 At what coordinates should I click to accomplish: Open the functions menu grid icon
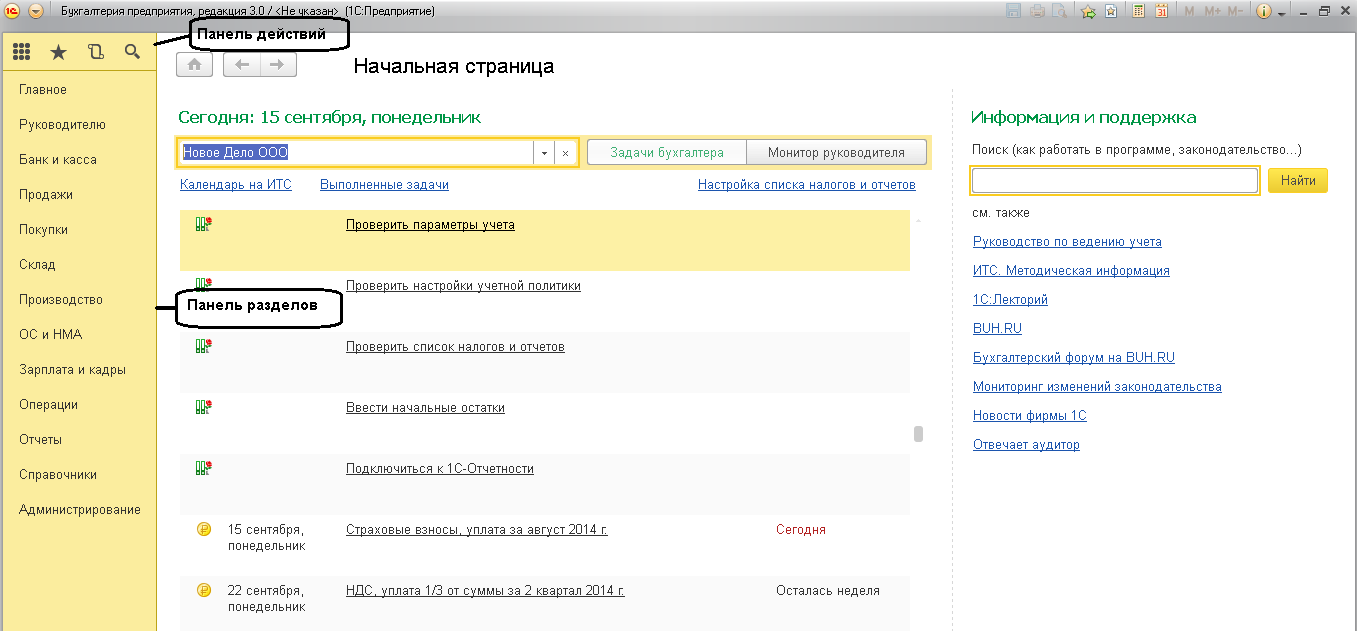21,52
